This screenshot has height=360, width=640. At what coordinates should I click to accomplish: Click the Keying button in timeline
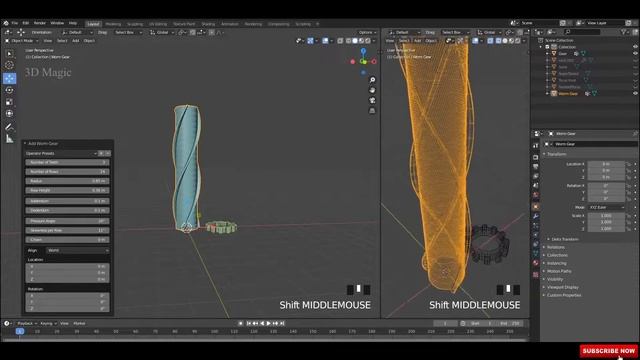[48, 323]
